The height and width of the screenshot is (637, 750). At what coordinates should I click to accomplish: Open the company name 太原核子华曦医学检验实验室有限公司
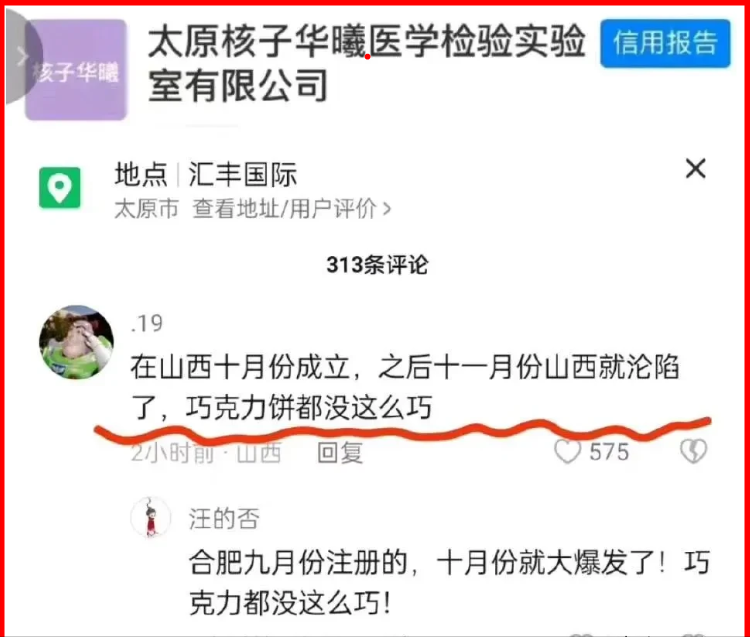click(366, 63)
